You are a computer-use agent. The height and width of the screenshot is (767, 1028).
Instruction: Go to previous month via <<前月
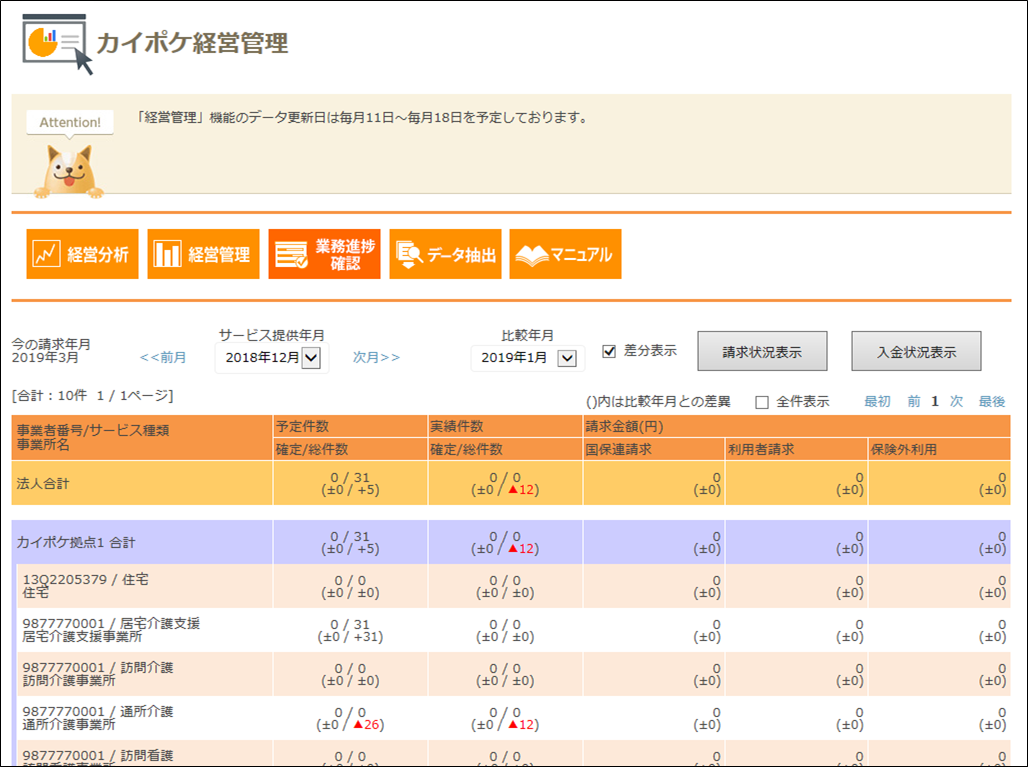163,357
